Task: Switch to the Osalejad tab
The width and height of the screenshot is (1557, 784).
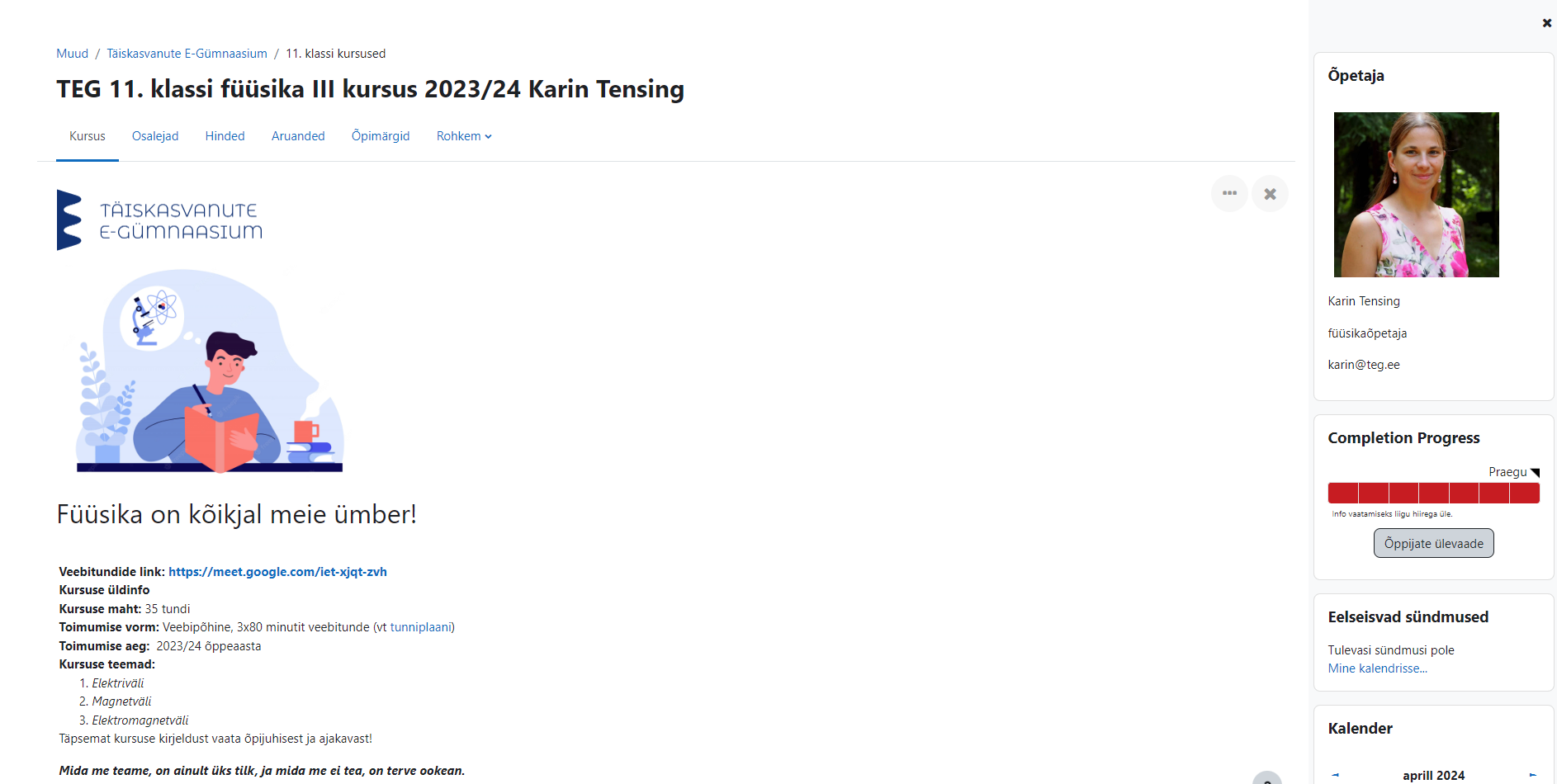Action: click(155, 136)
